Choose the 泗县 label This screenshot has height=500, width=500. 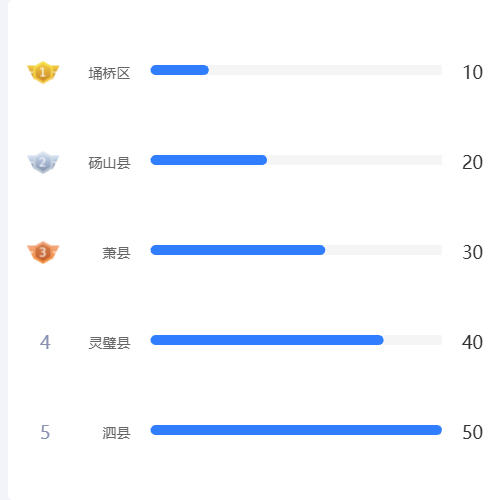pos(116,433)
